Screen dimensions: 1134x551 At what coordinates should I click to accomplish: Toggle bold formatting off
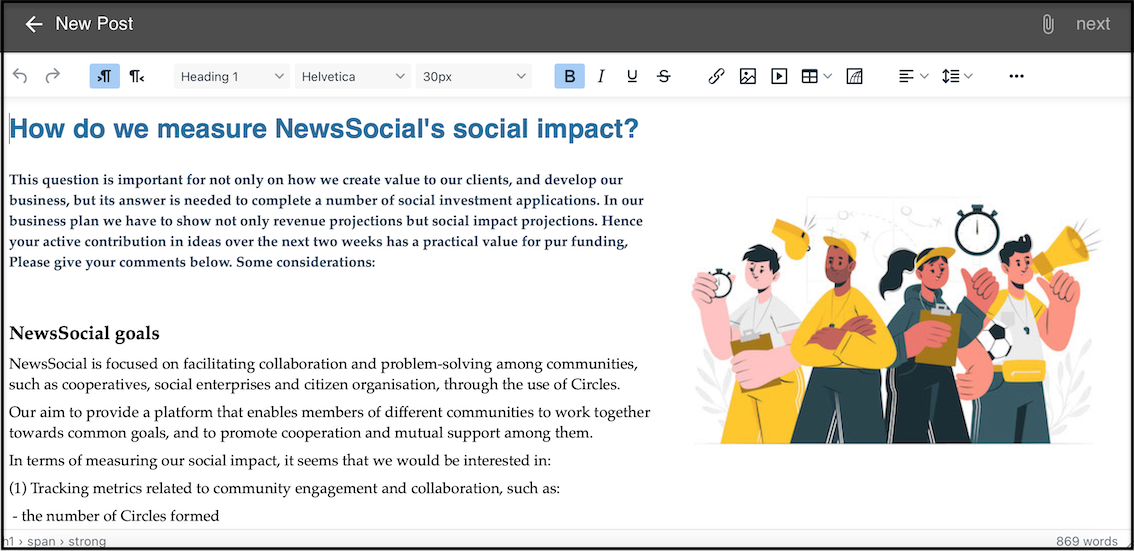[x=569, y=76]
